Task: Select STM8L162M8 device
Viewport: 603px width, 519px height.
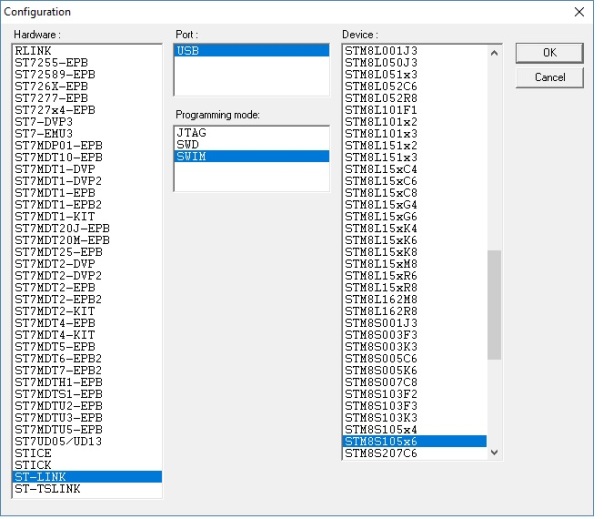Action: coord(415,299)
